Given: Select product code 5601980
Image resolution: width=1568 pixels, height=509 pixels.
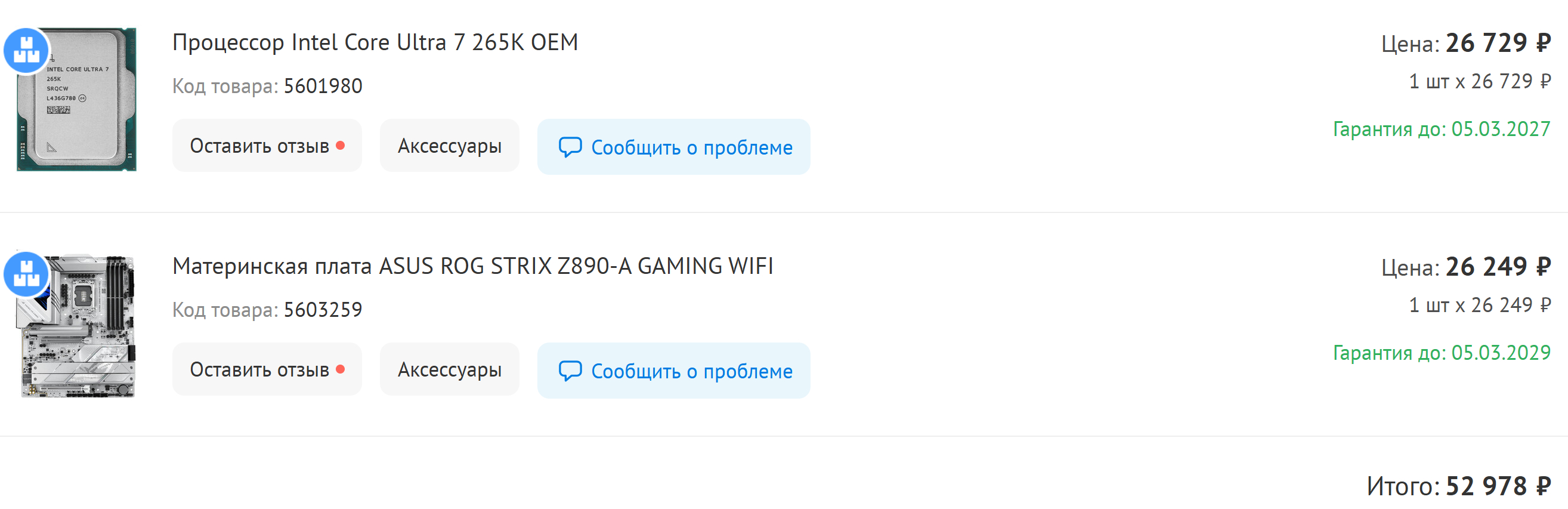Looking at the screenshot, I should [323, 86].
